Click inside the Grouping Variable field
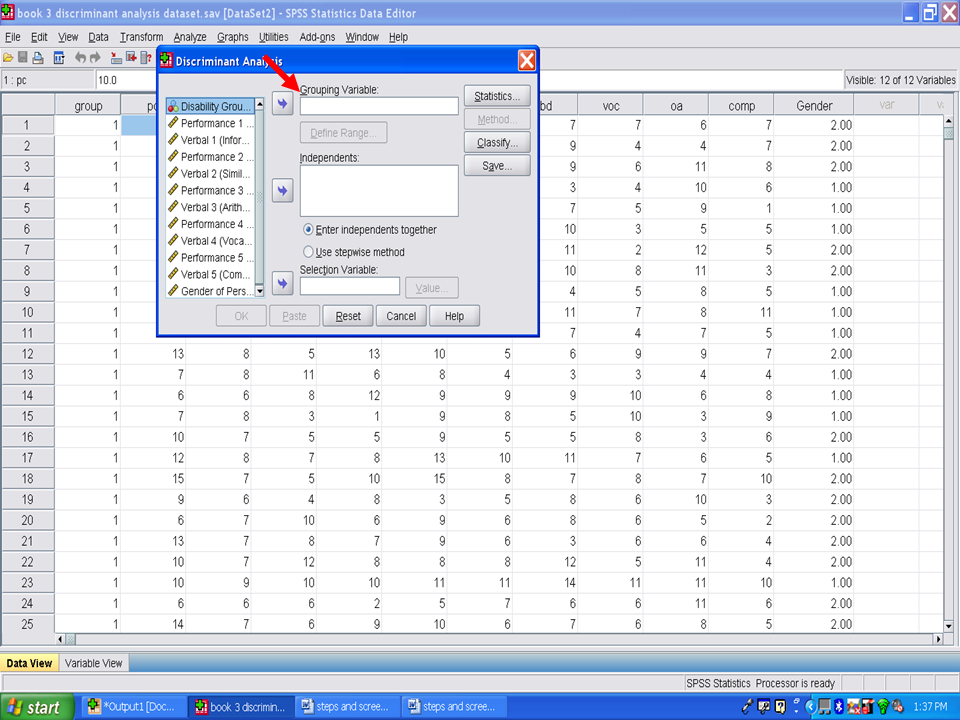960x720 pixels. [x=379, y=106]
